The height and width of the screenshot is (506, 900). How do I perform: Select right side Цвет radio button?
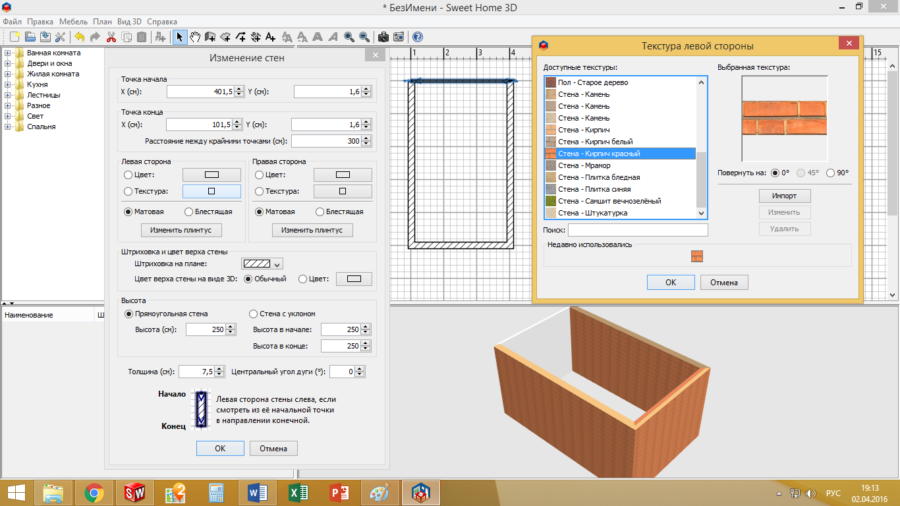259,175
